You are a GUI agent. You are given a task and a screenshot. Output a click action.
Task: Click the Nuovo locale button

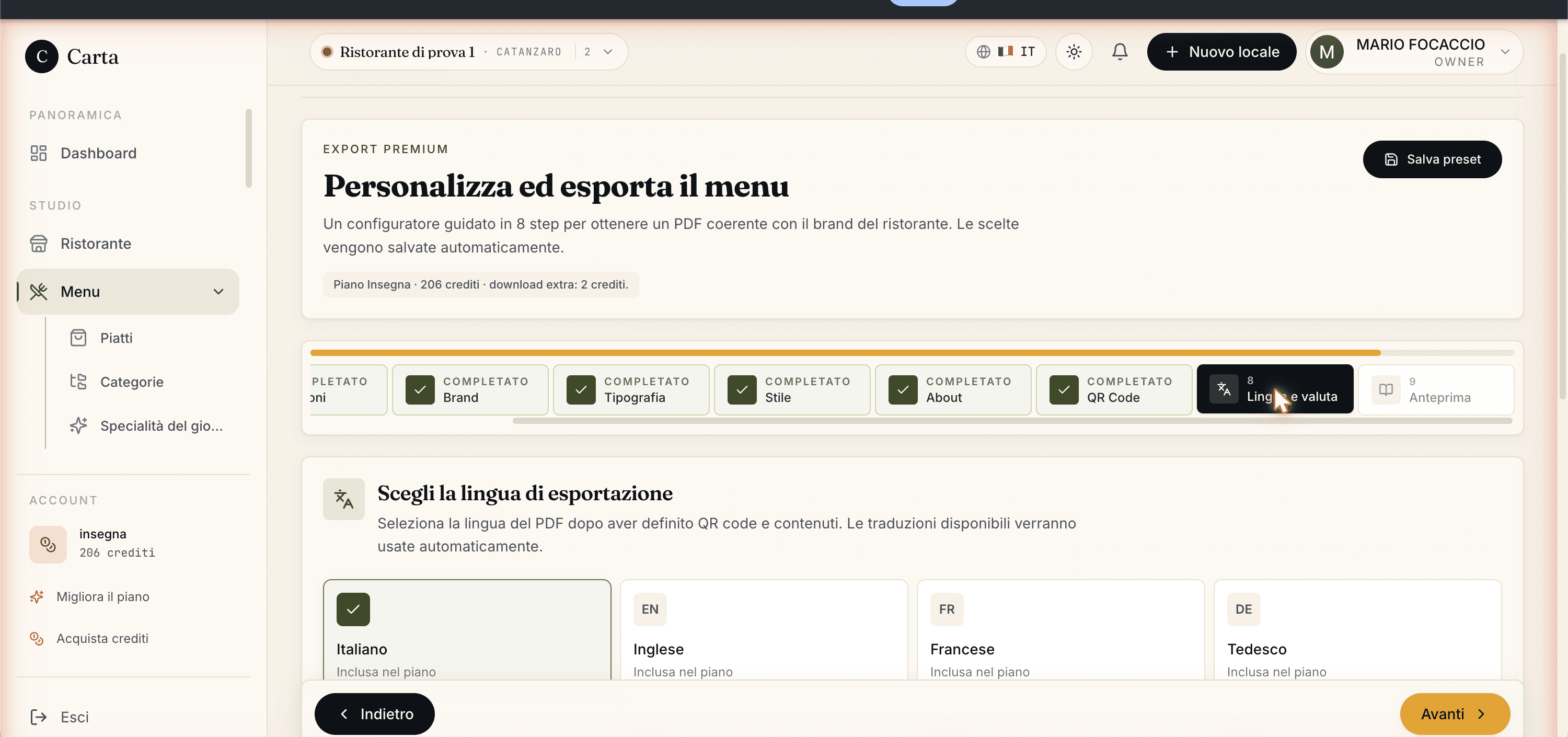point(1221,52)
